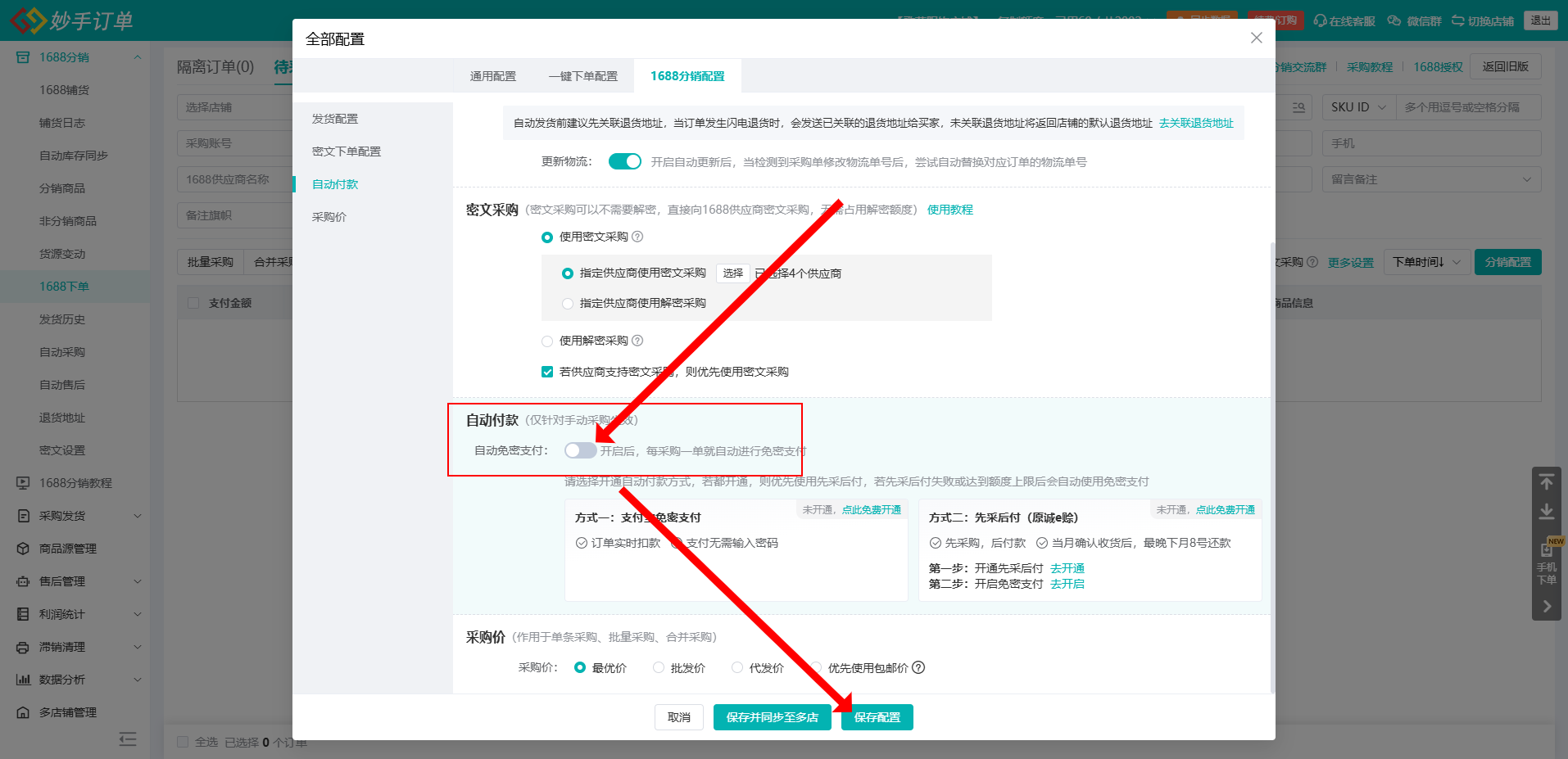The image size is (1568, 759).
Task: Click the right chevron on the floating bar
Action: point(1547,607)
